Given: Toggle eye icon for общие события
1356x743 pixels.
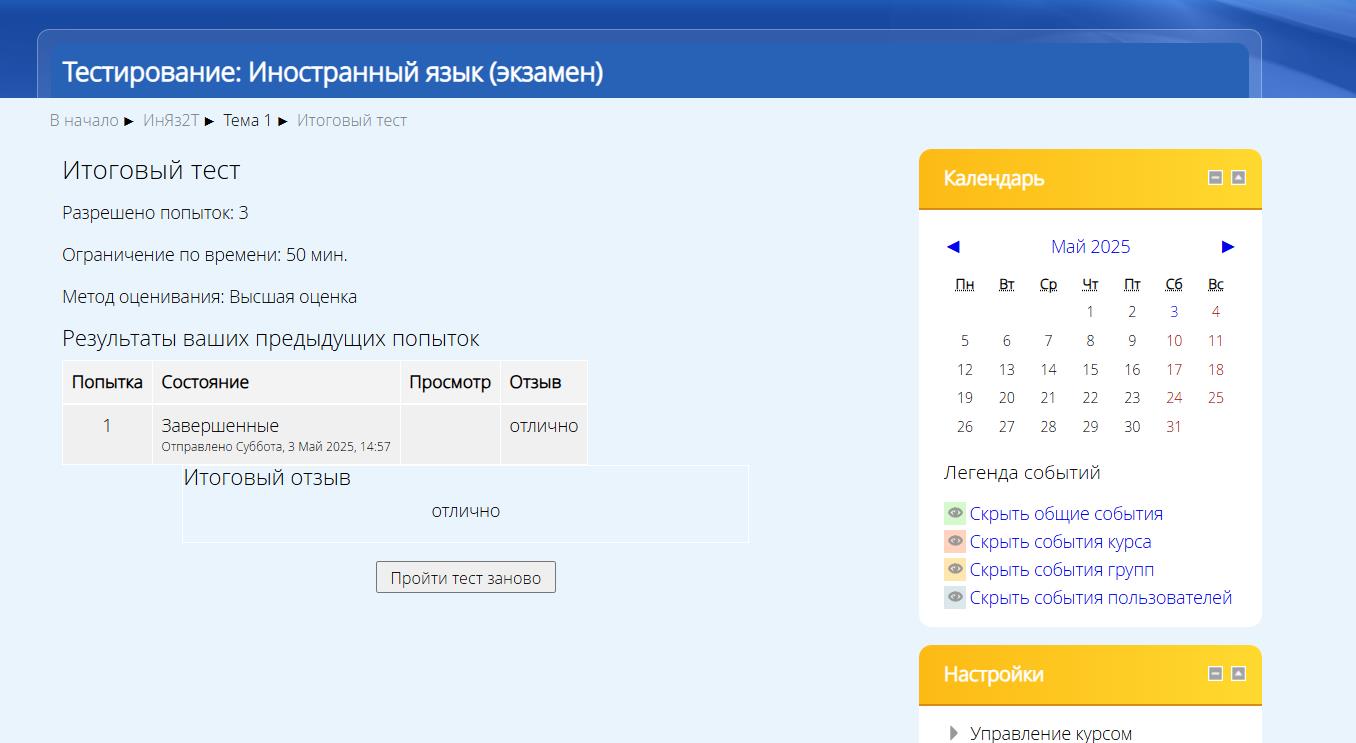Looking at the screenshot, I should [x=955, y=514].
